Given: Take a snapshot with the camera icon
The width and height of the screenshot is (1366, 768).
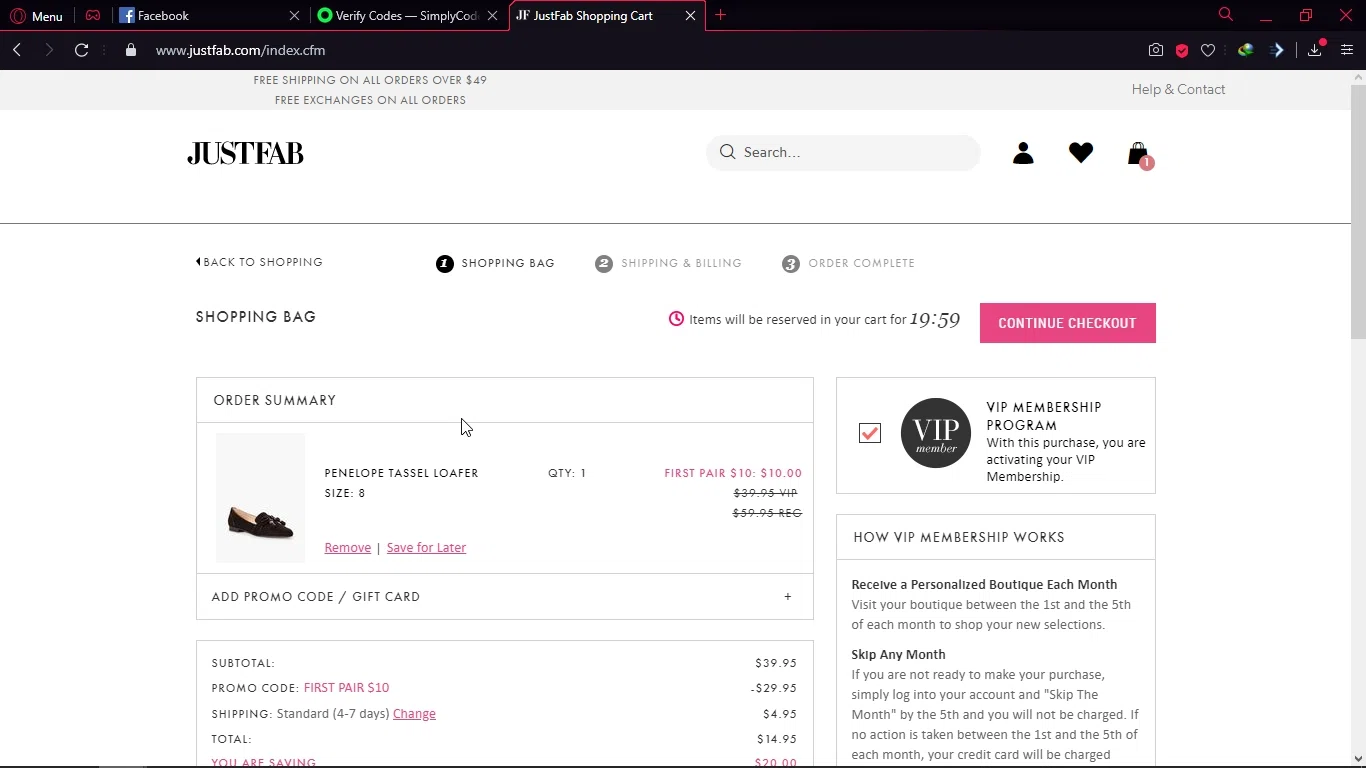Looking at the screenshot, I should click(1156, 50).
